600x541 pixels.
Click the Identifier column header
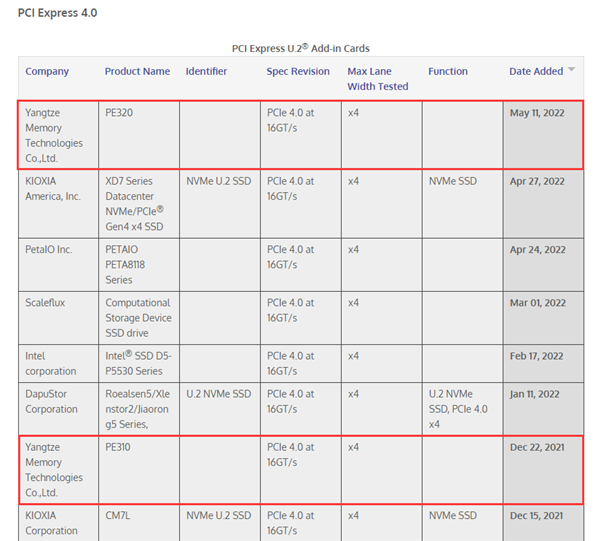[x=206, y=71]
